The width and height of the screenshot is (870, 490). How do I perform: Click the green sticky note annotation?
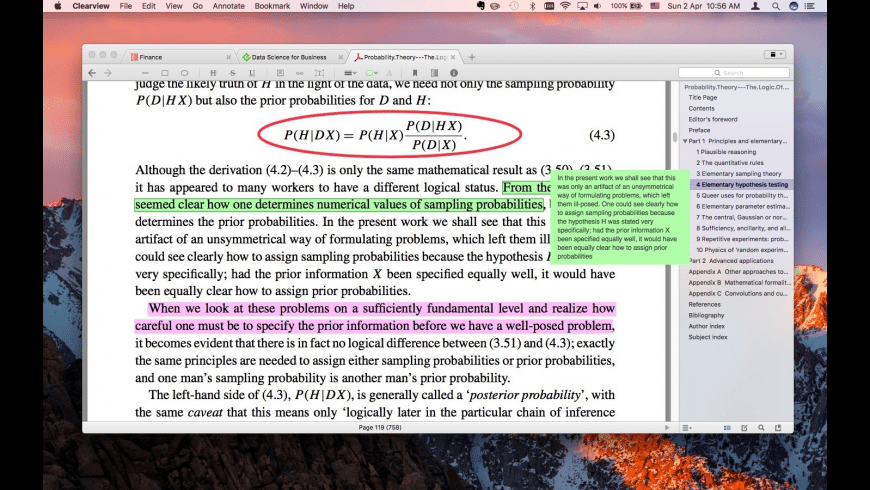click(x=620, y=217)
